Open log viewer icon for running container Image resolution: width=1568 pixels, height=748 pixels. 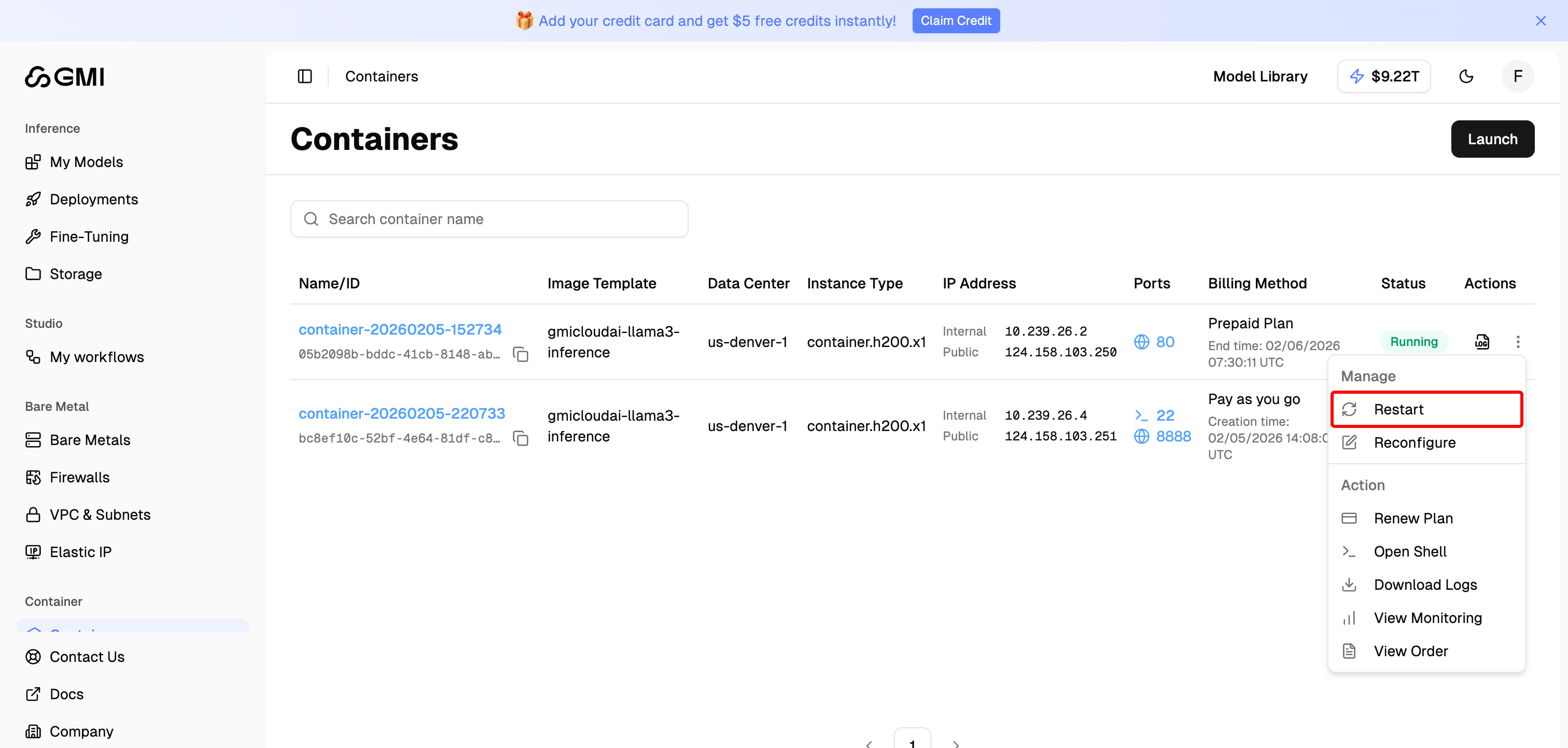tap(1481, 342)
